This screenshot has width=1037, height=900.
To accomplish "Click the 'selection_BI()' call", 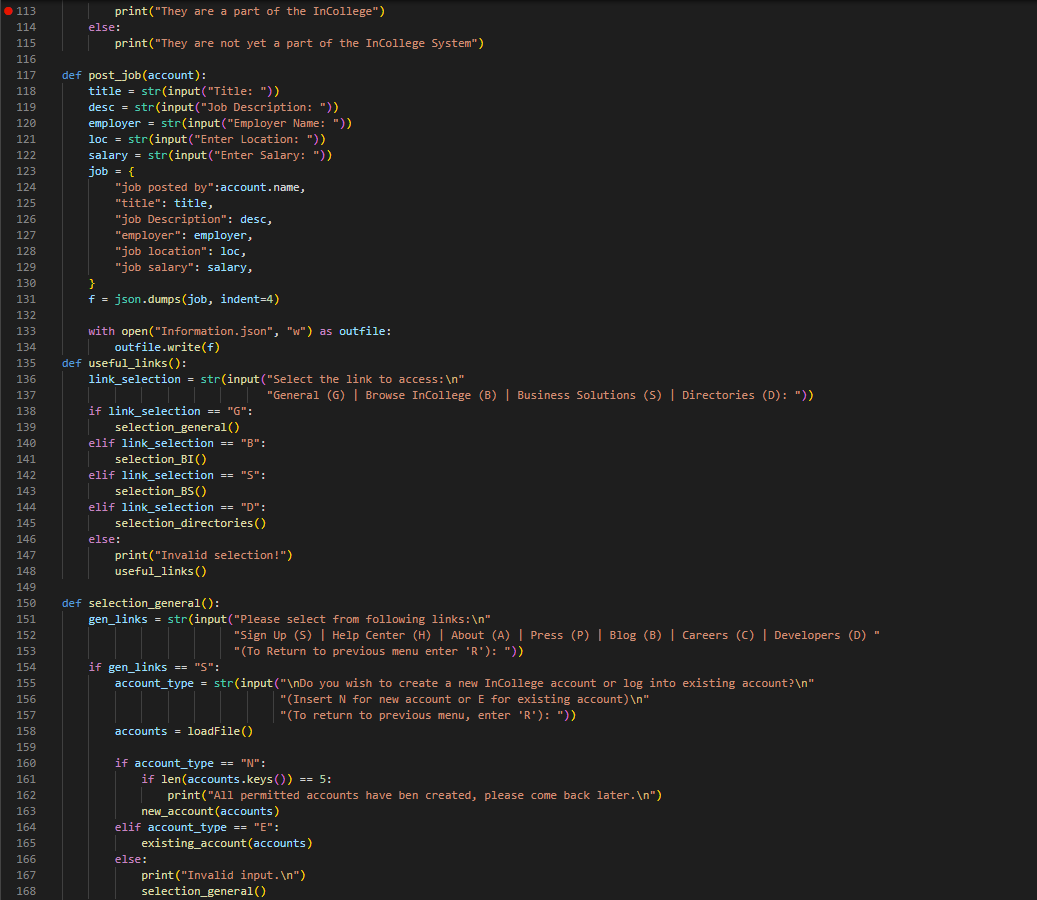I will (161, 459).
